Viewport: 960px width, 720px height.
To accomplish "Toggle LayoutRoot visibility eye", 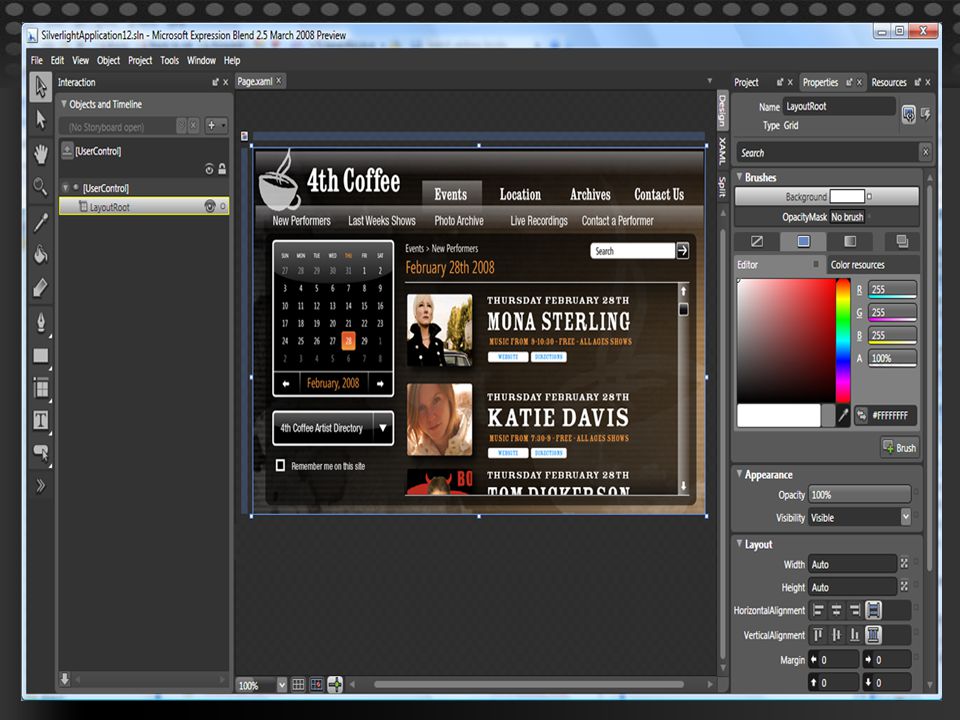I will [210, 207].
